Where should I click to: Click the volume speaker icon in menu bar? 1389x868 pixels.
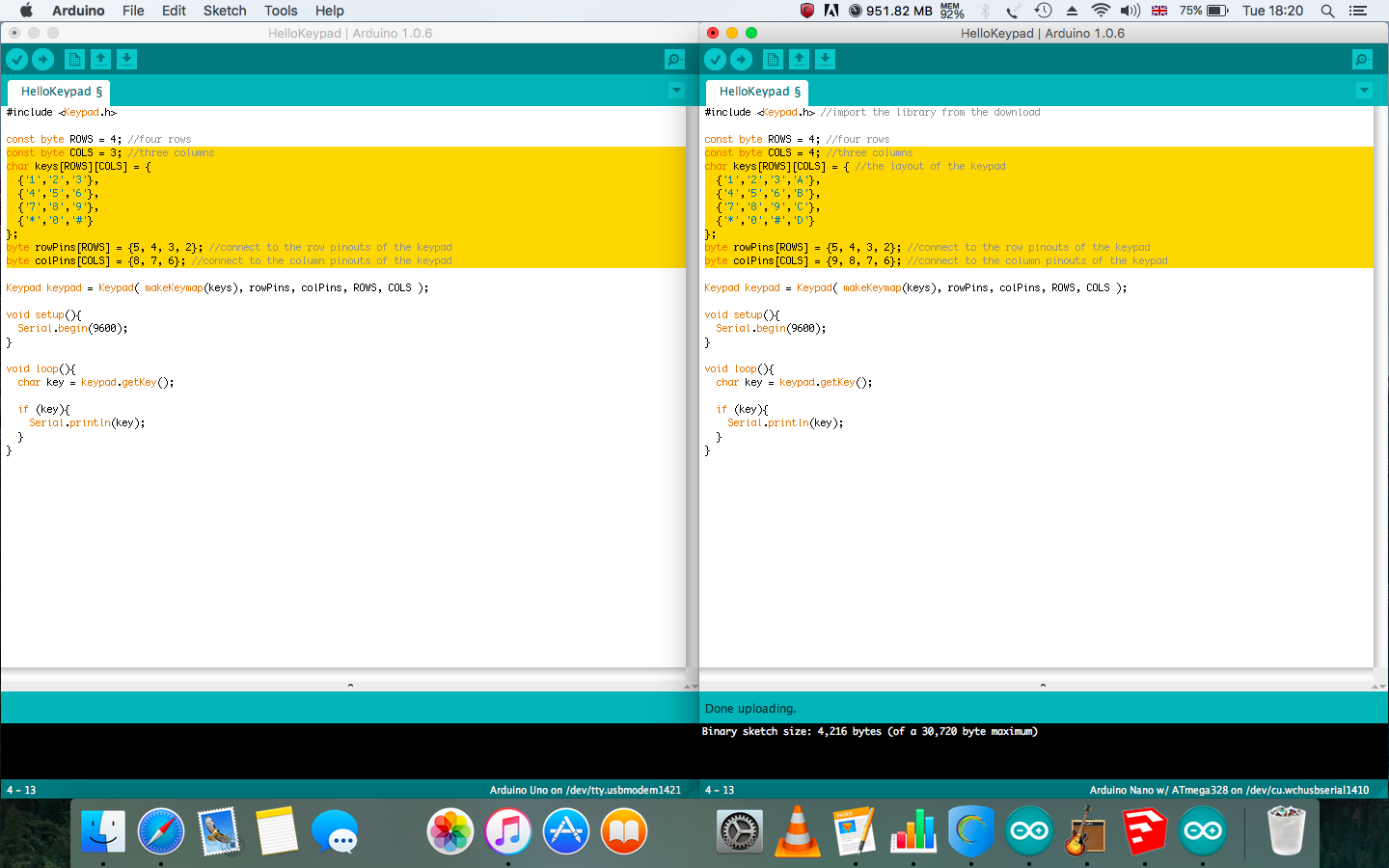tap(1130, 11)
